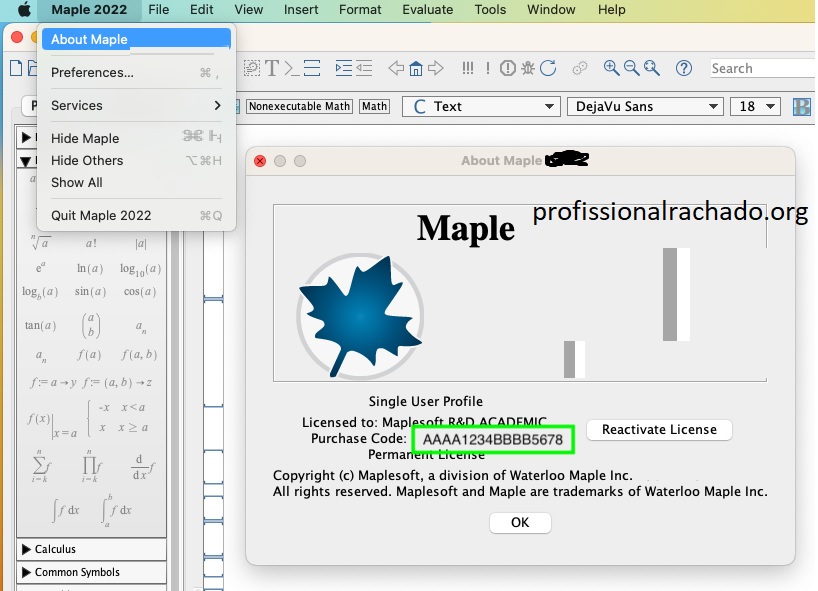Insert tan(a) from the palette
818x591 pixels.
(x=40, y=325)
